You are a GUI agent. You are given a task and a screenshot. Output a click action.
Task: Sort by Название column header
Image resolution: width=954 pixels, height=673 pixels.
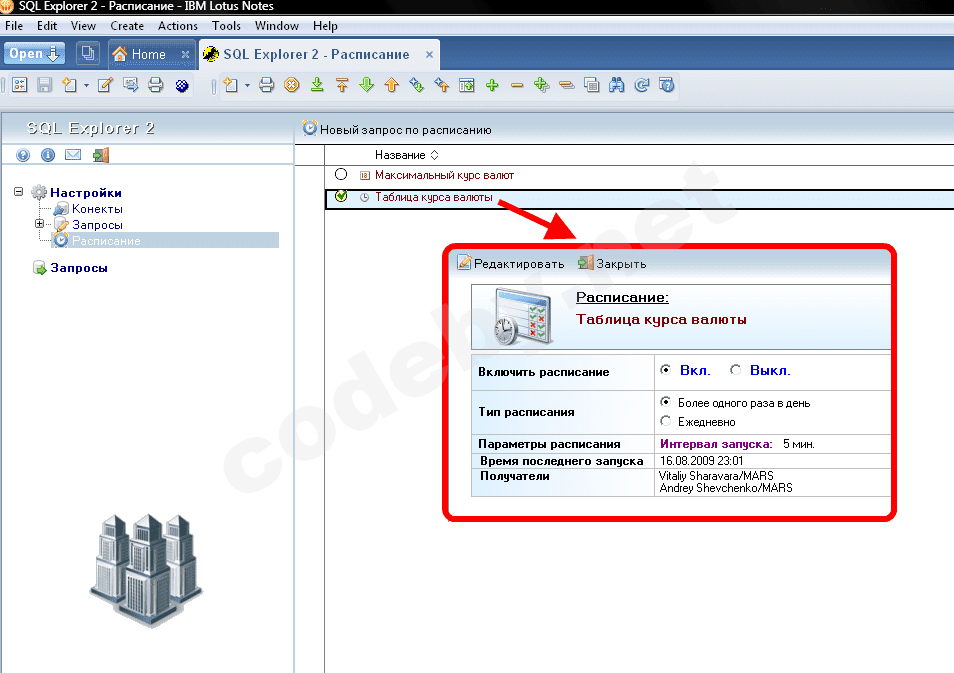406,155
